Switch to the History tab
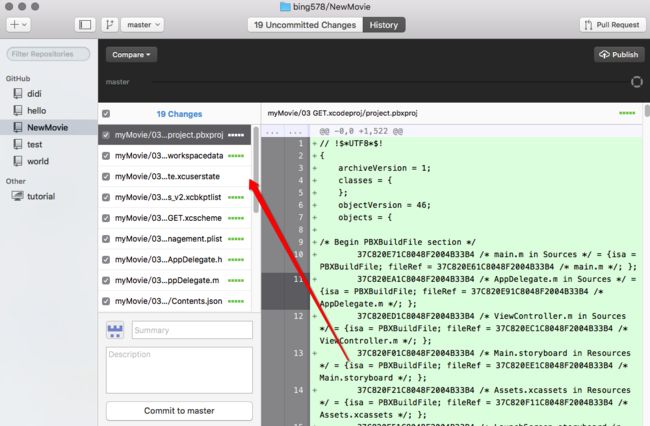 click(x=384, y=25)
